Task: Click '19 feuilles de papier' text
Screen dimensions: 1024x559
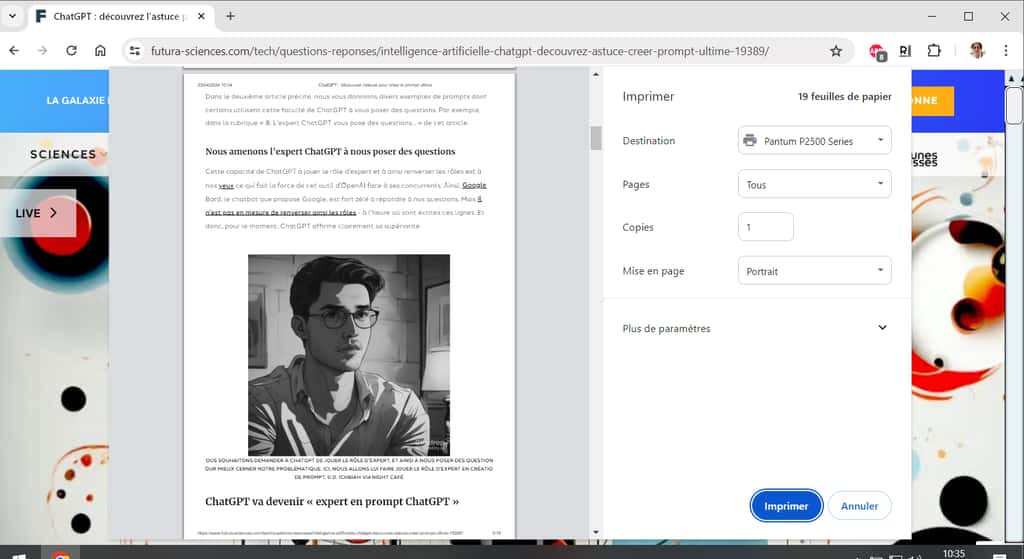Action: point(844,97)
